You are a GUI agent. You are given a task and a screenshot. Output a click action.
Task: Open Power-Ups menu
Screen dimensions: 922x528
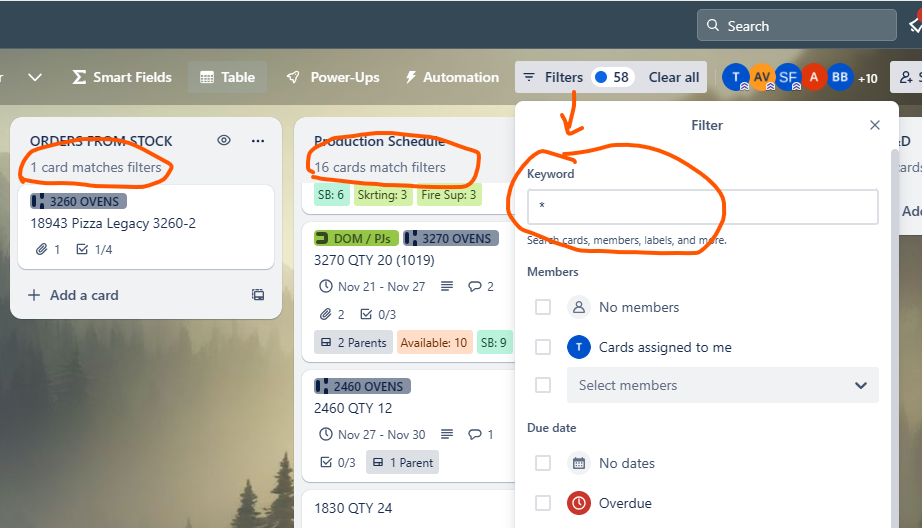click(333, 77)
